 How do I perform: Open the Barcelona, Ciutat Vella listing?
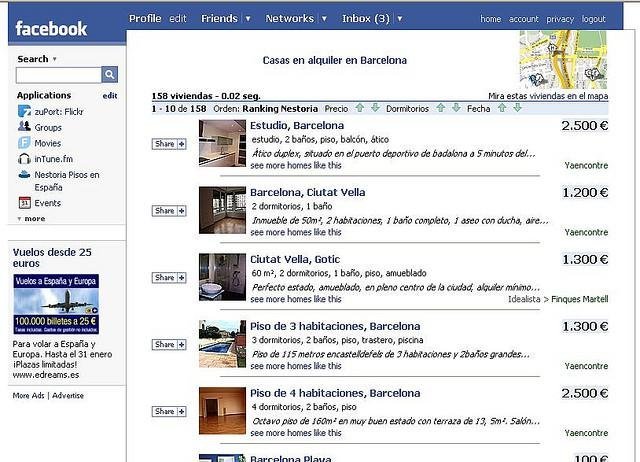point(307,192)
